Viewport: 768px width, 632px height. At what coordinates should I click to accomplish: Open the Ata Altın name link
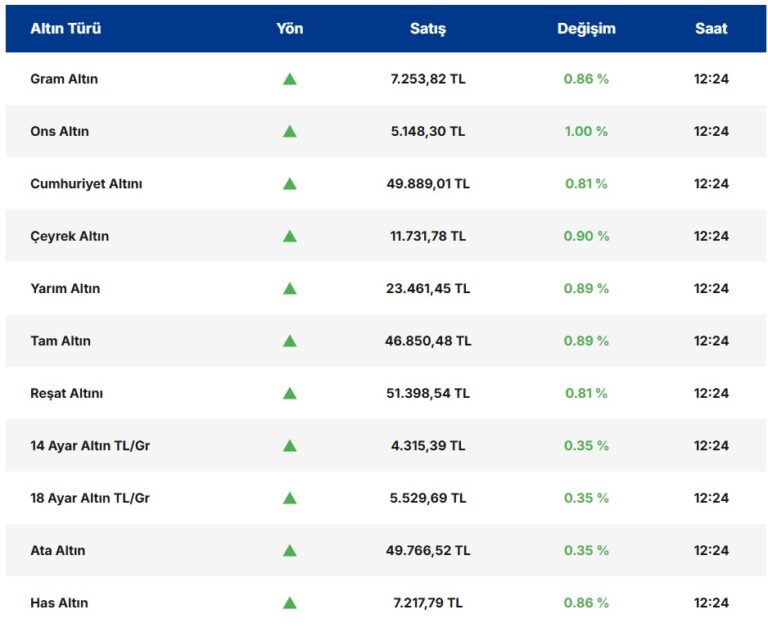(x=58, y=550)
